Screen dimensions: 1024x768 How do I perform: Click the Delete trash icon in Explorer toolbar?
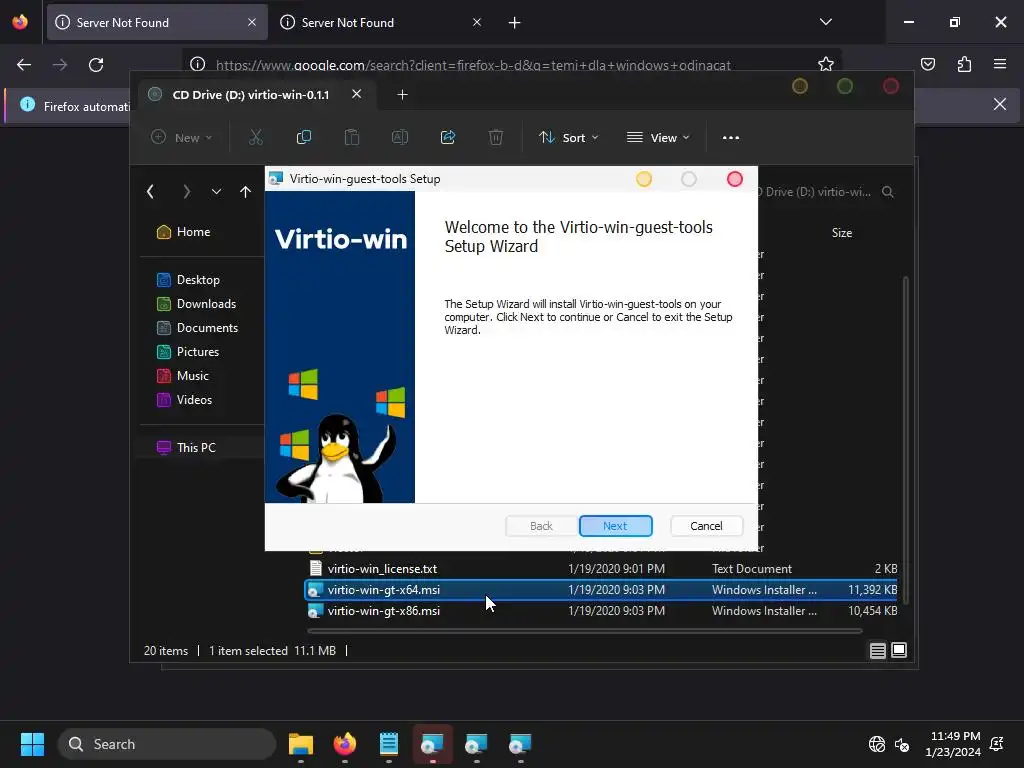click(x=496, y=137)
